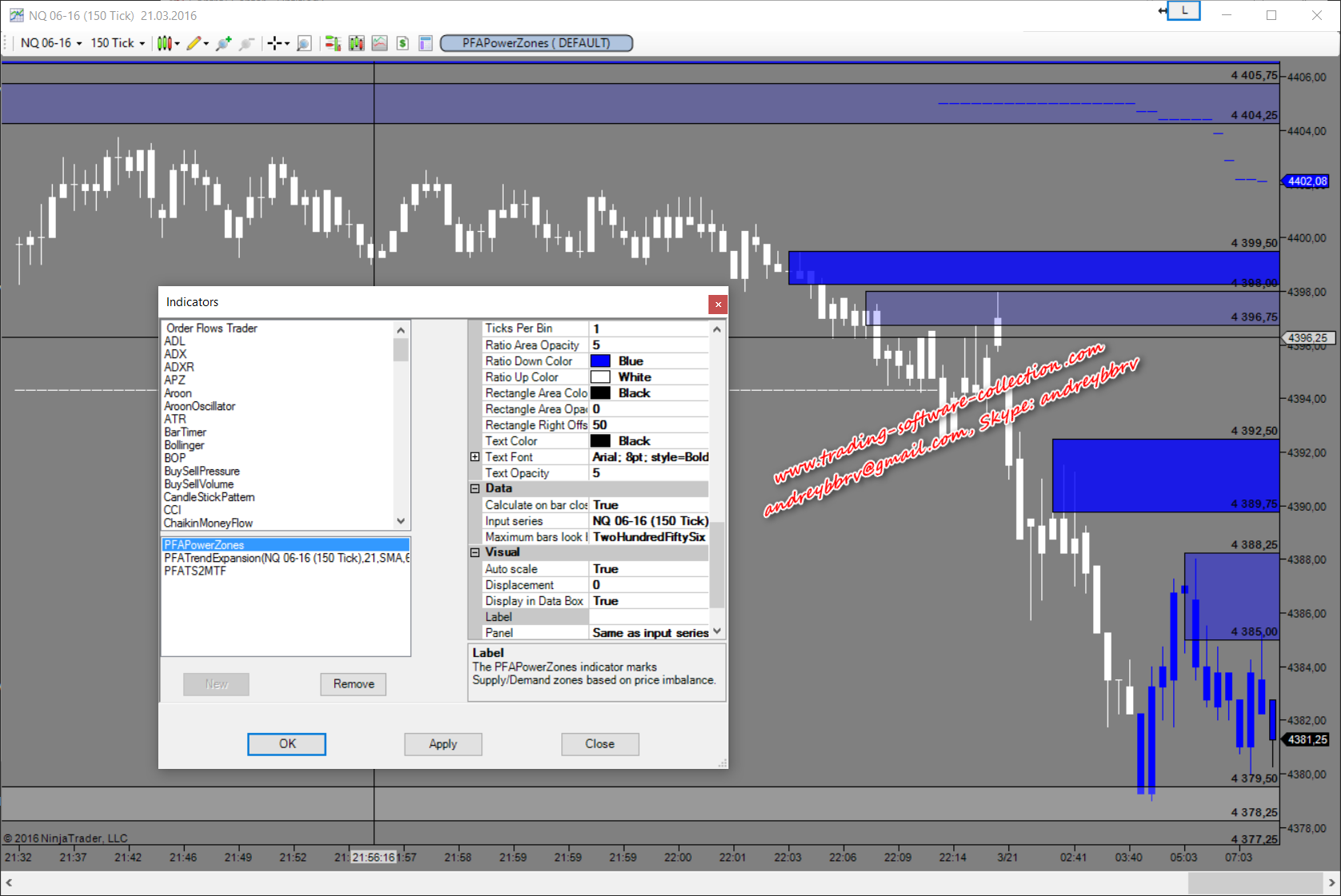Open the chart Properties window icon
Image resolution: width=1341 pixels, height=896 pixels.
click(x=425, y=43)
